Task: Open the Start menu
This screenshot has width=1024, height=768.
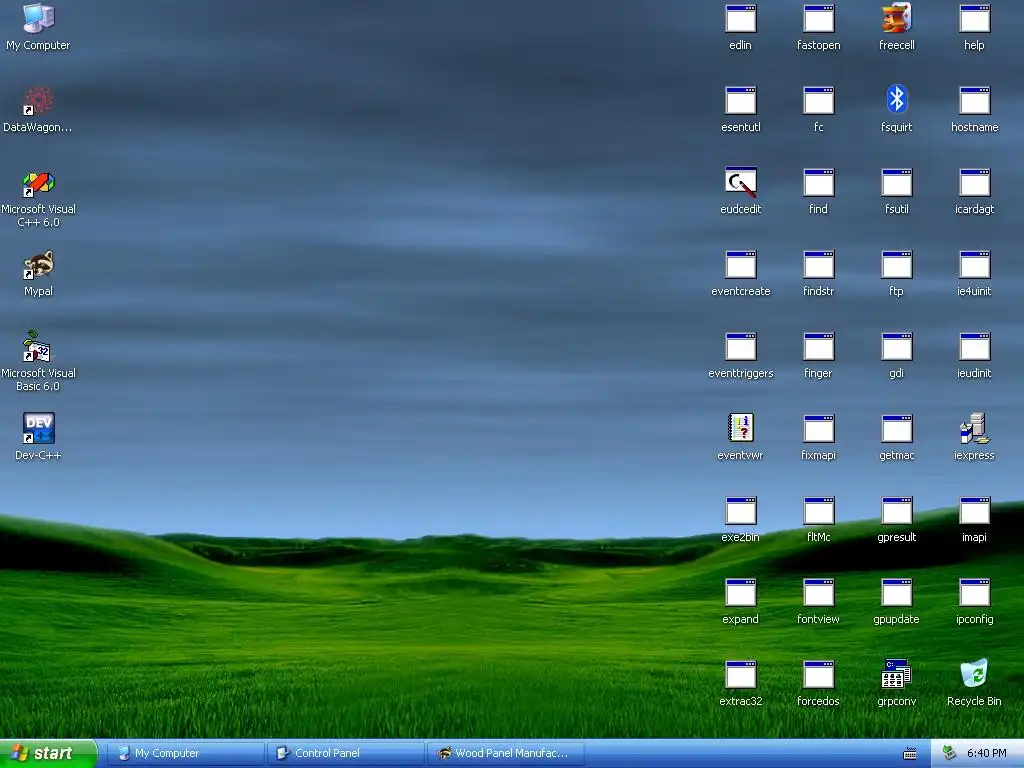Action: 48,754
